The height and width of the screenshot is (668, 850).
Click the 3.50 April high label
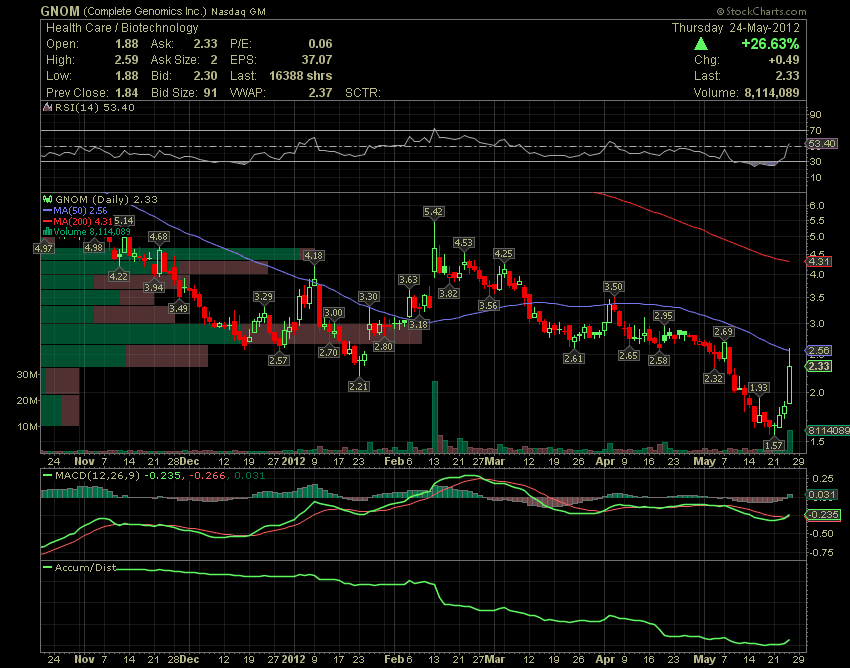(613, 286)
